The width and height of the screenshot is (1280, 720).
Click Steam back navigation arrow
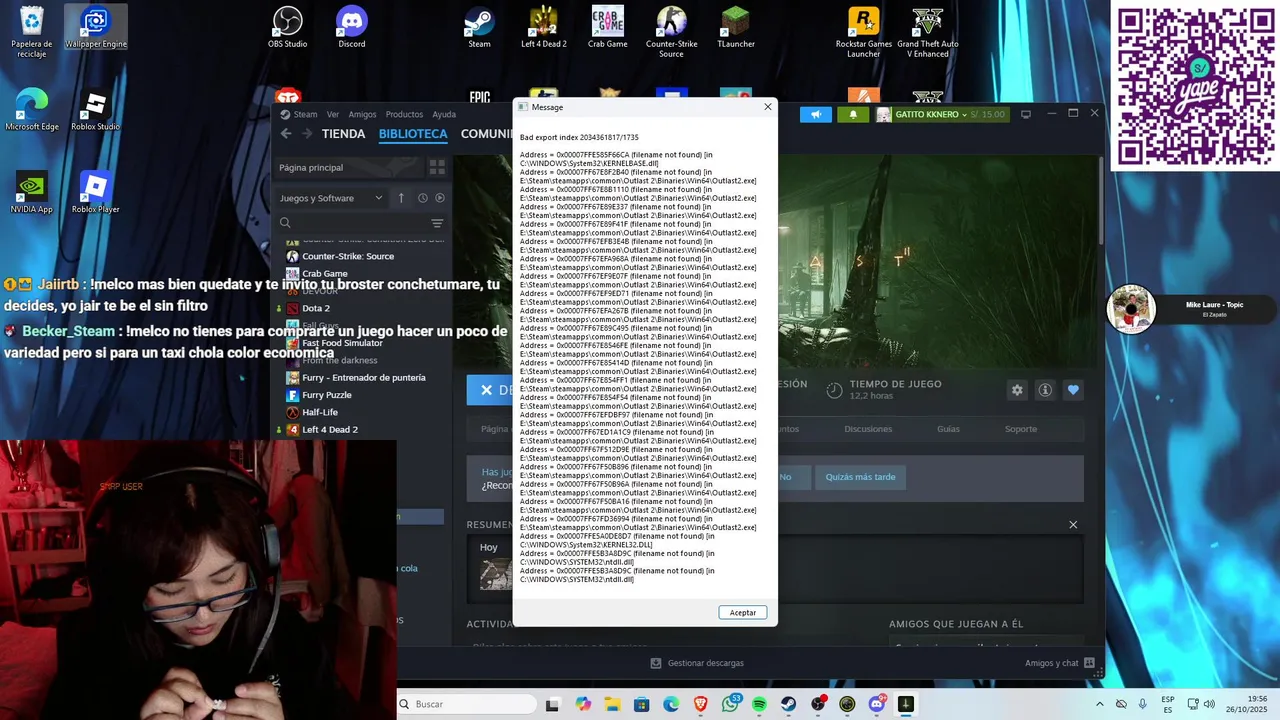[286, 133]
